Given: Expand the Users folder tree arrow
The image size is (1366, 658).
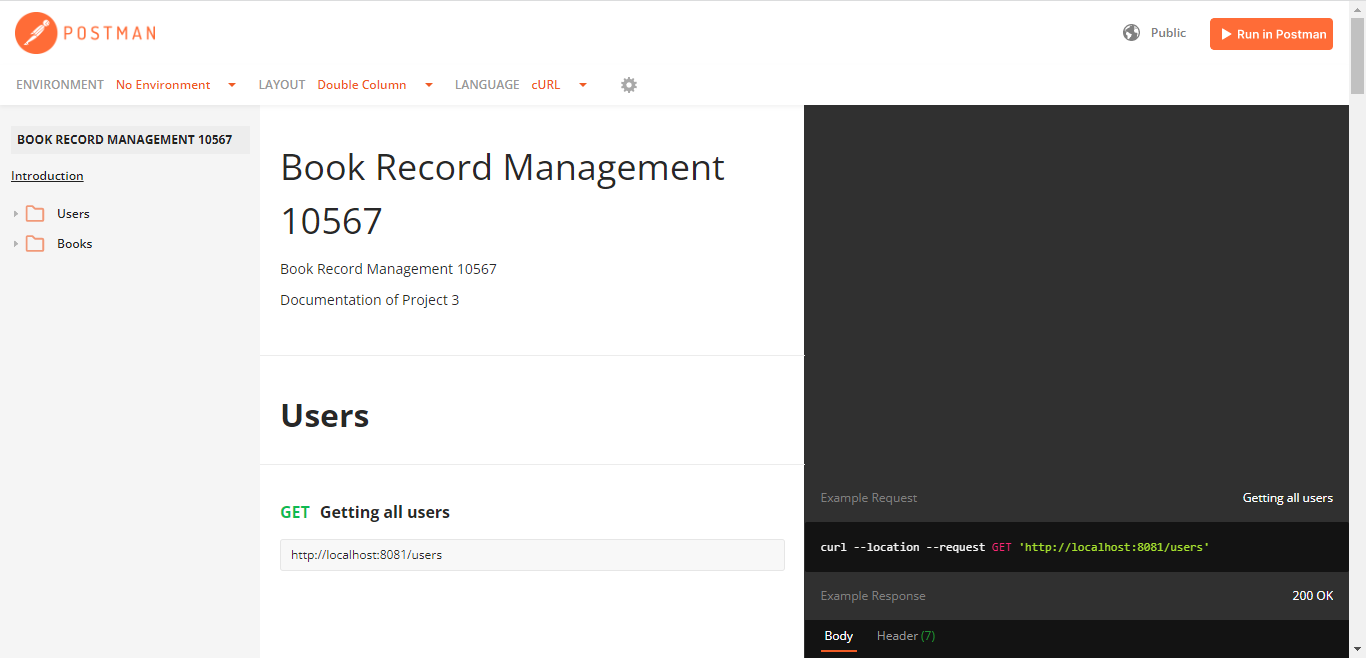Looking at the screenshot, I should click(16, 214).
